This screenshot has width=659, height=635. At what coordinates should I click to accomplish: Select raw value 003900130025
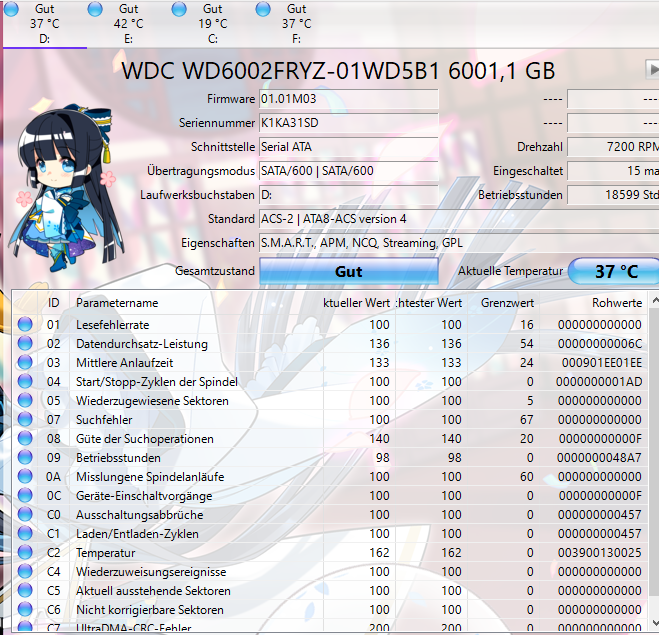[x=600, y=553]
